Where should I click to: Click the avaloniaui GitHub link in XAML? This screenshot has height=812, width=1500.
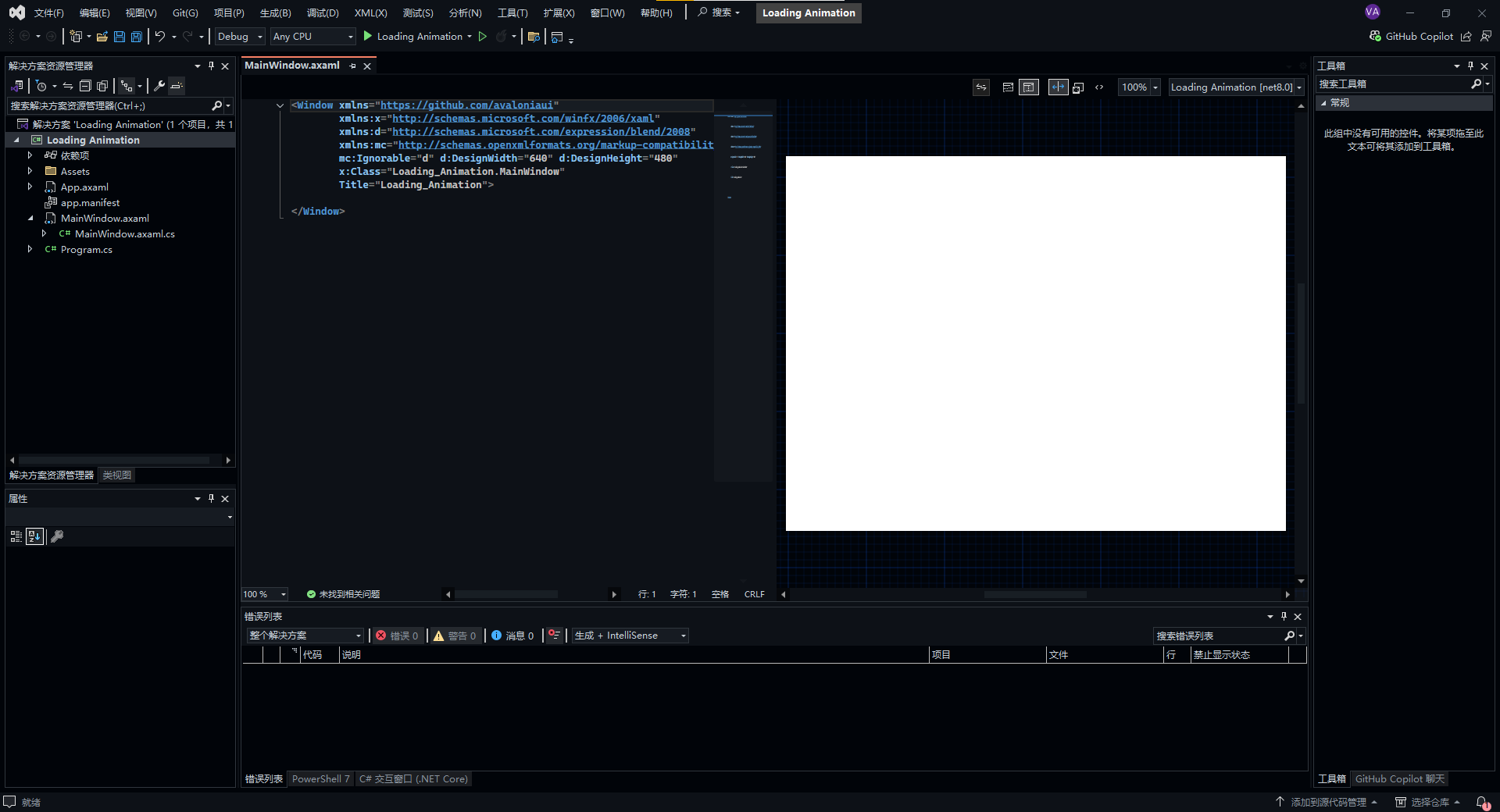(x=466, y=105)
